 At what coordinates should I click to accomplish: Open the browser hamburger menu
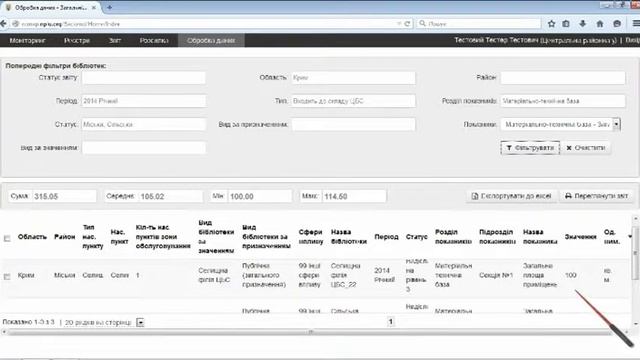click(x=636, y=24)
